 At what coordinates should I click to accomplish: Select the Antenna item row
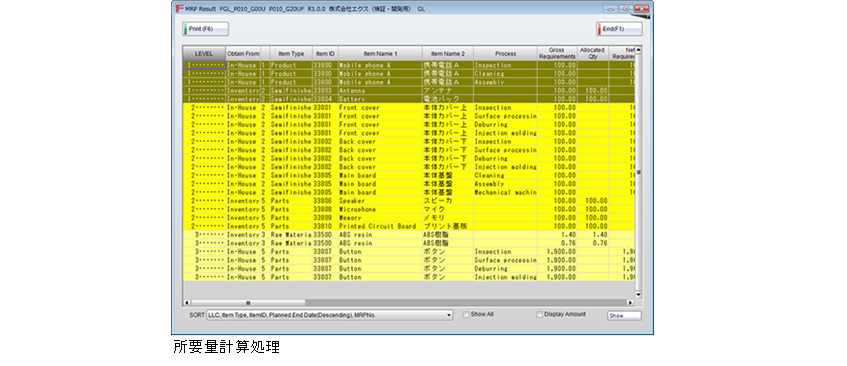tap(409, 91)
